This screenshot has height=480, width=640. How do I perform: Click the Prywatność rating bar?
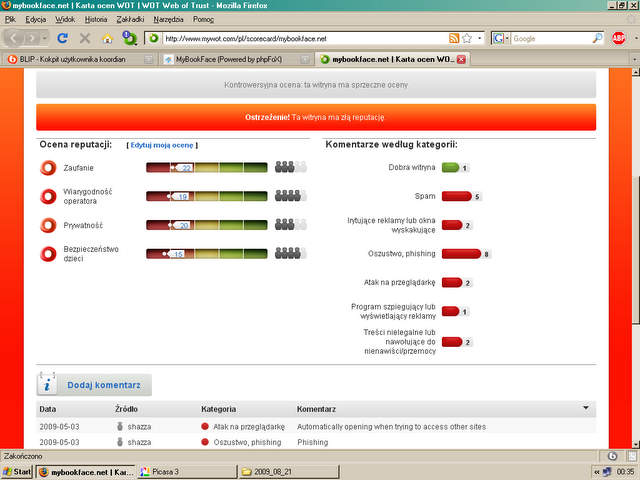click(x=207, y=225)
